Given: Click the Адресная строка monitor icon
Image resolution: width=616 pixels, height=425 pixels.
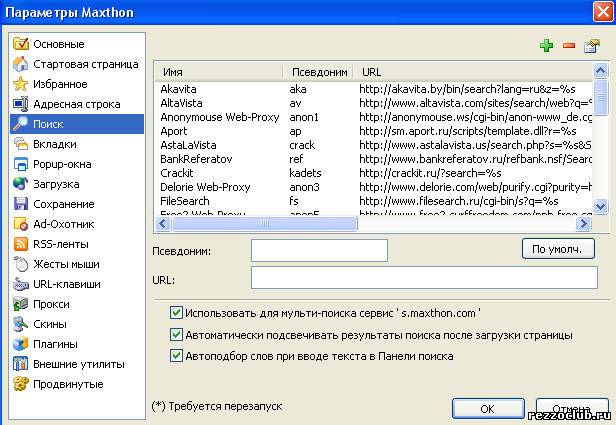Looking at the screenshot, I should [x=21, y=104].
